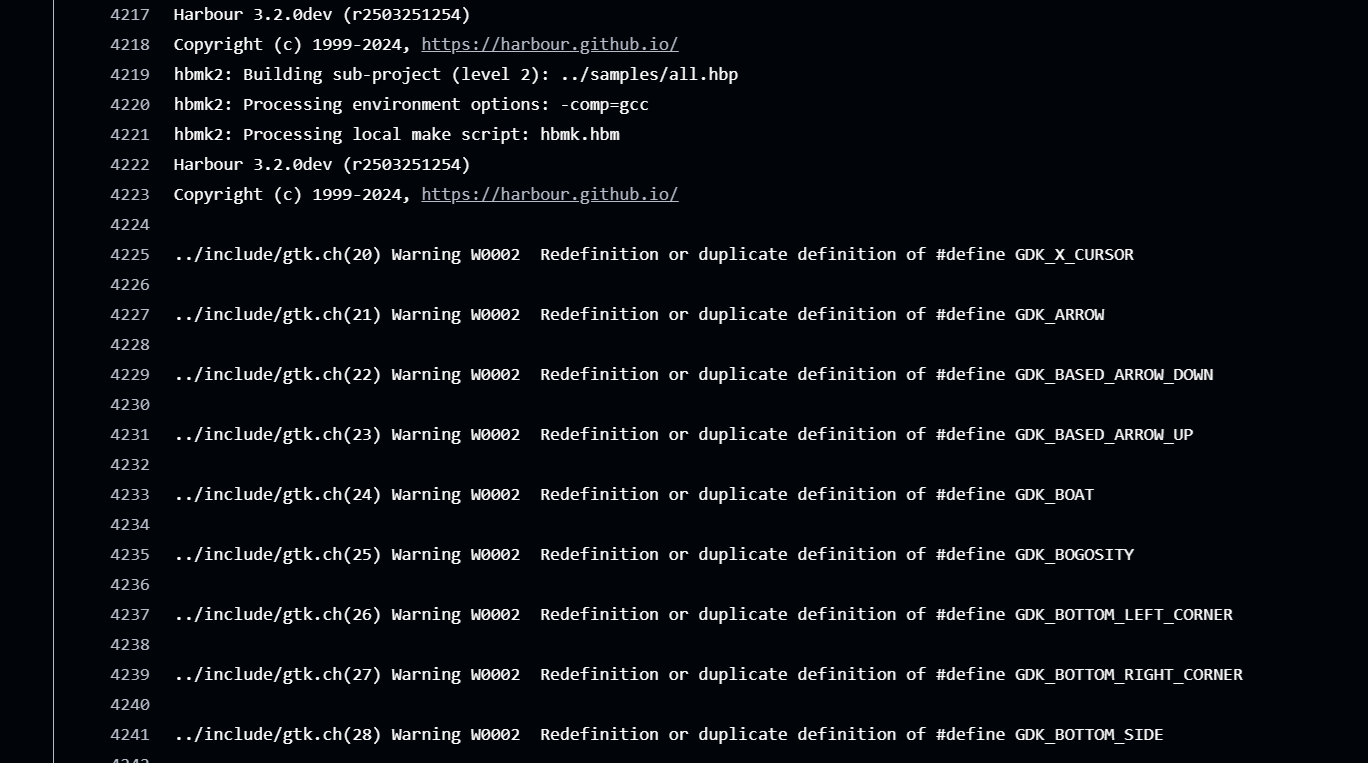1368x763 pixels.
Task: Click line number 4227
Action: [130, 315]
